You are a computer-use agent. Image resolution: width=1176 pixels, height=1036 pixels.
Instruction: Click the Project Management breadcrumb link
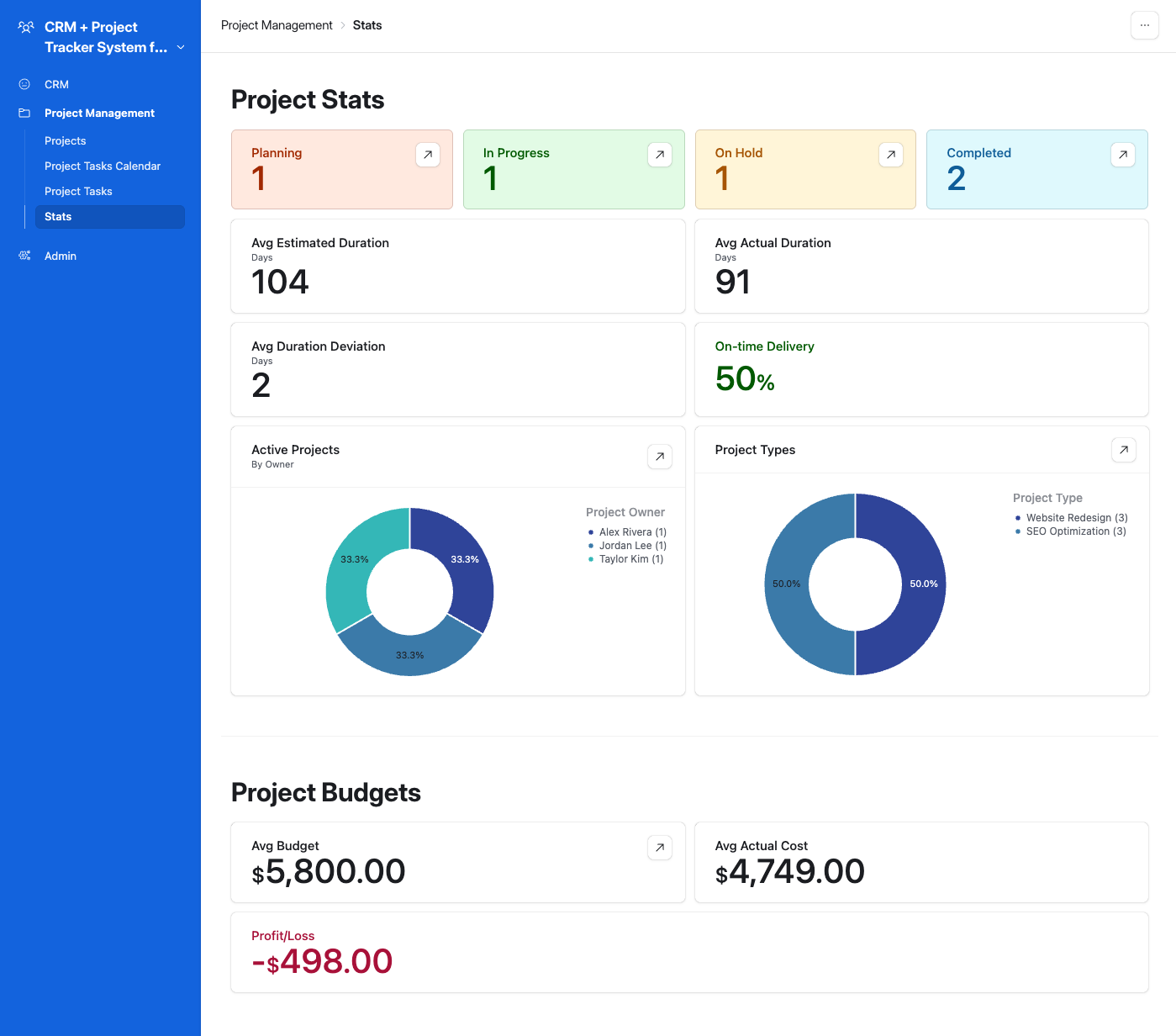277,25
